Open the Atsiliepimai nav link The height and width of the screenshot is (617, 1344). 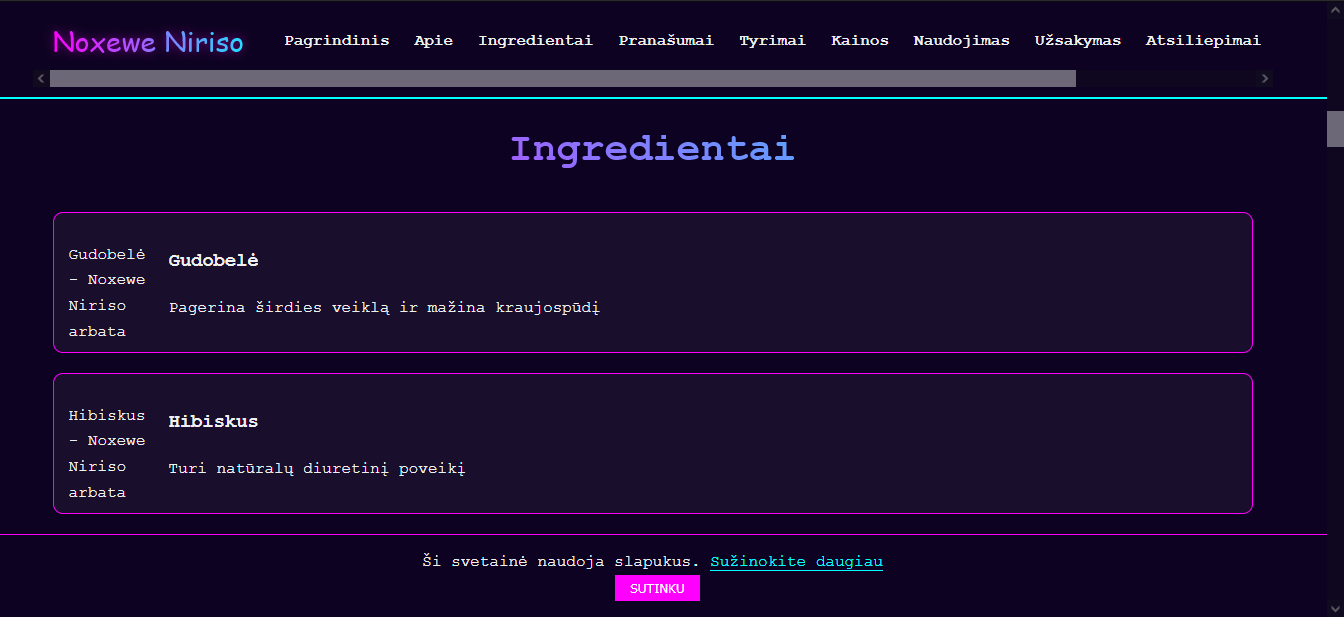(x=1203, y=41)
